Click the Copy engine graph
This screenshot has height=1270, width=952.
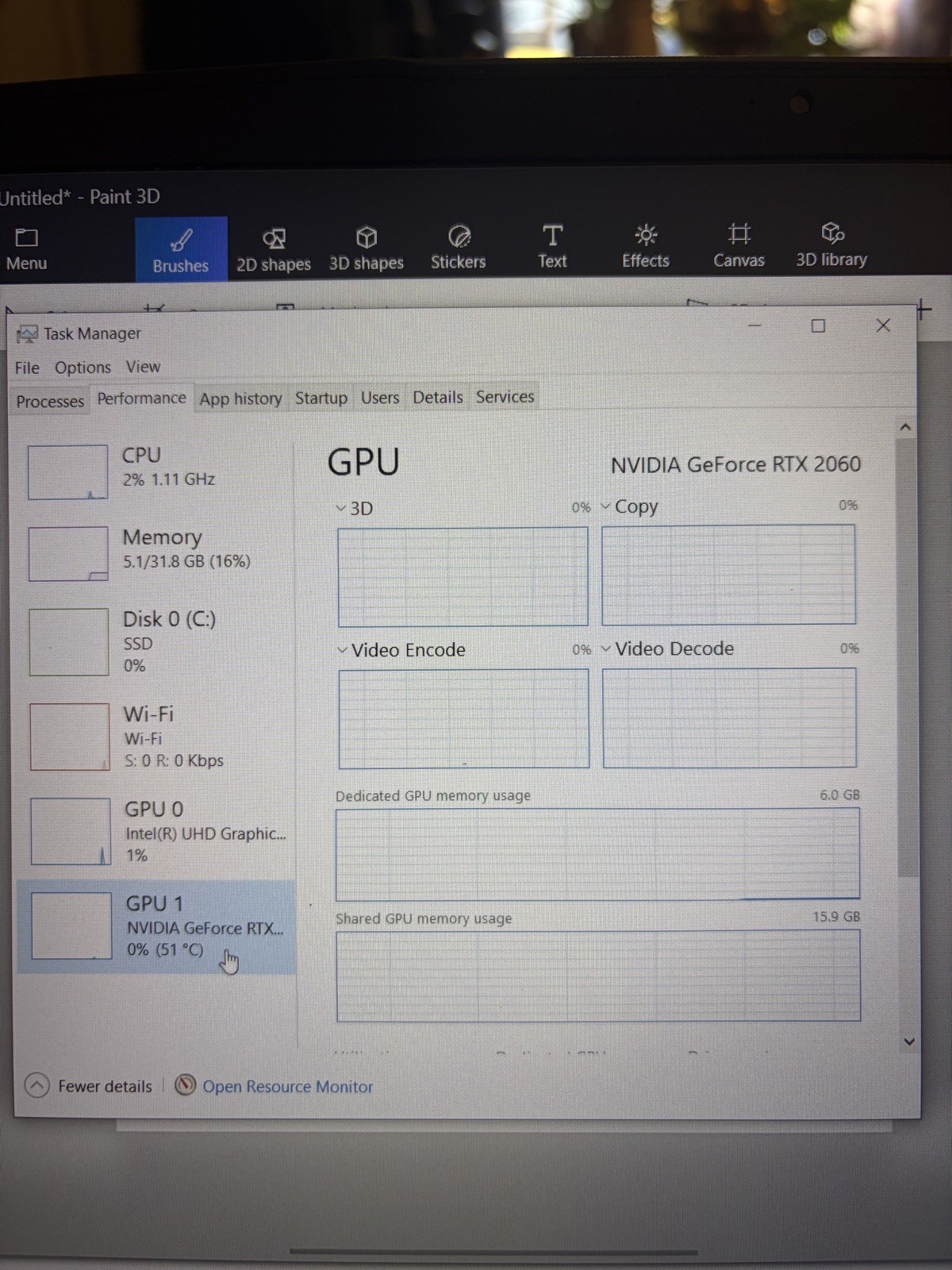[x=728, y=575]
